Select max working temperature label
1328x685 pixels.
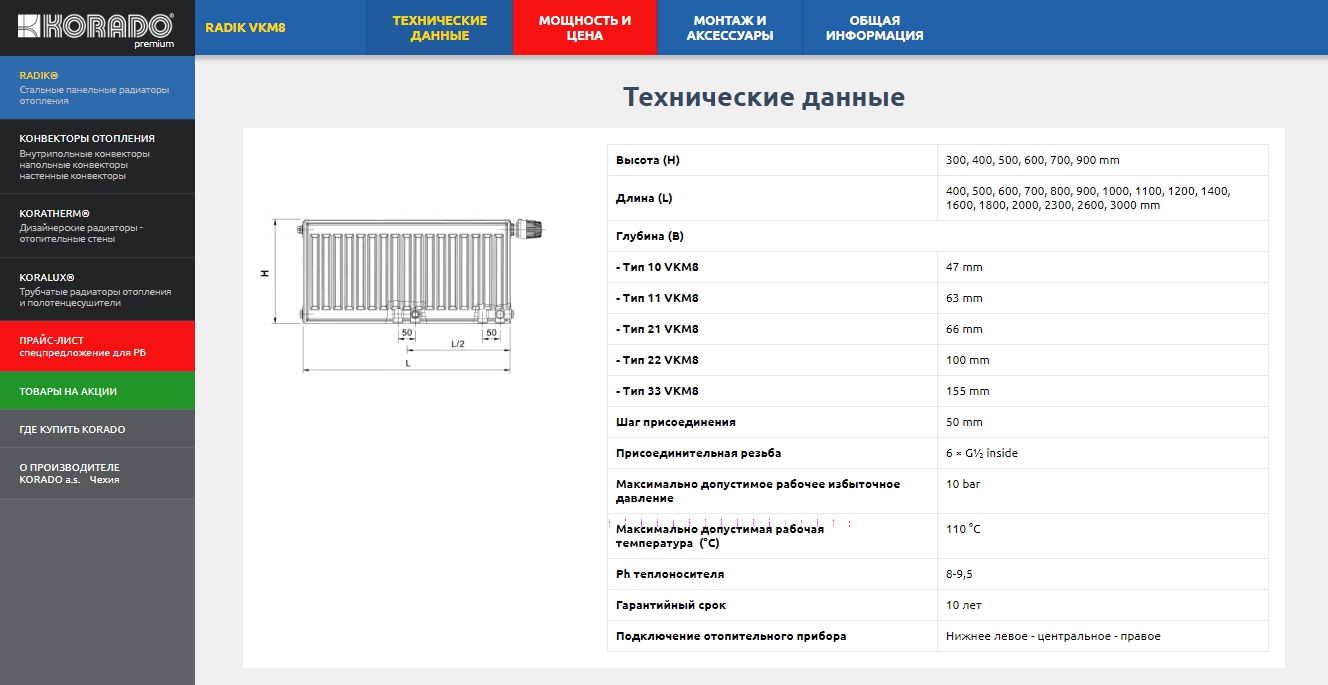click(720, 536)
